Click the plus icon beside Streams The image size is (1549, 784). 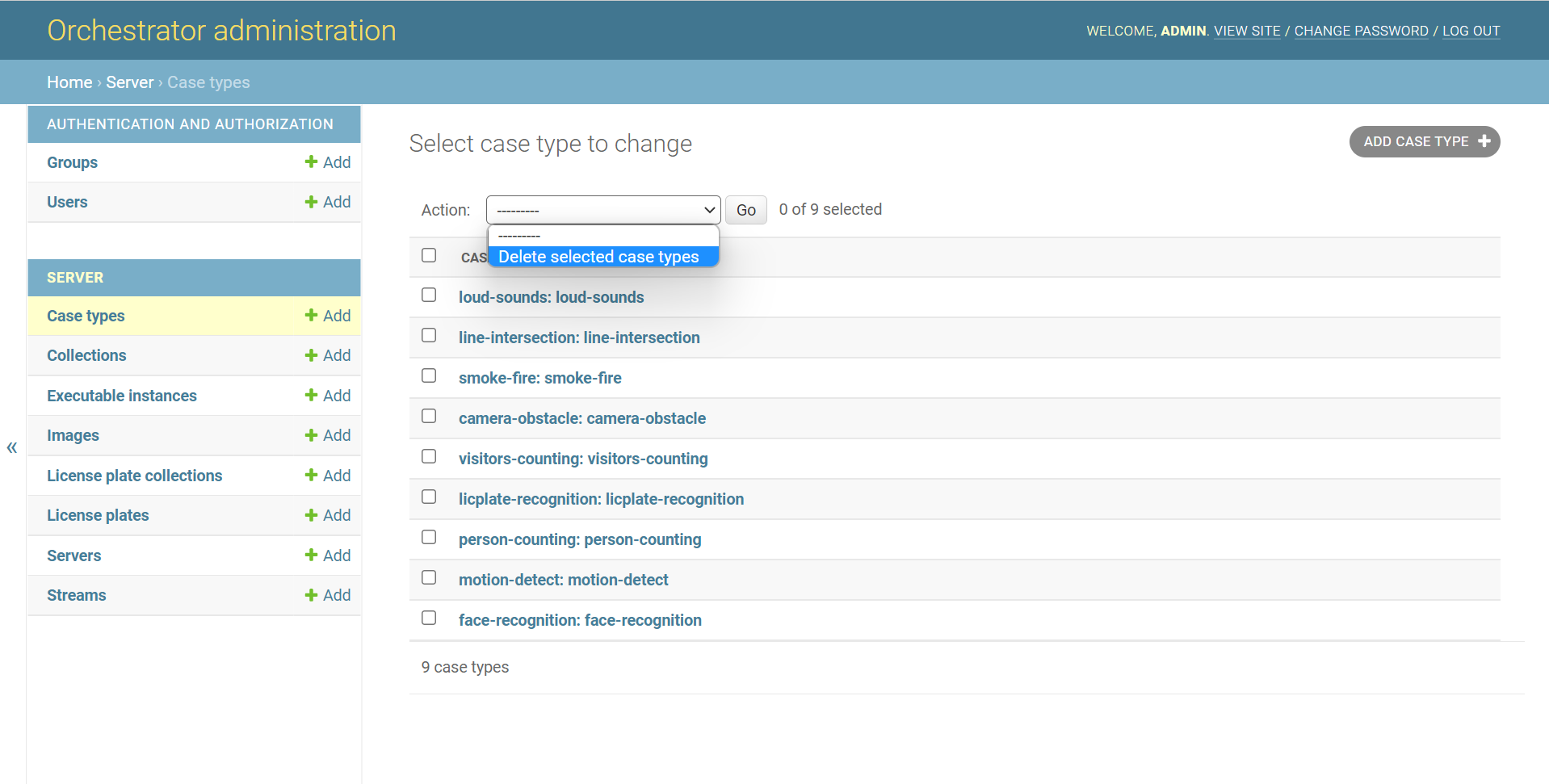coord(311,595)
